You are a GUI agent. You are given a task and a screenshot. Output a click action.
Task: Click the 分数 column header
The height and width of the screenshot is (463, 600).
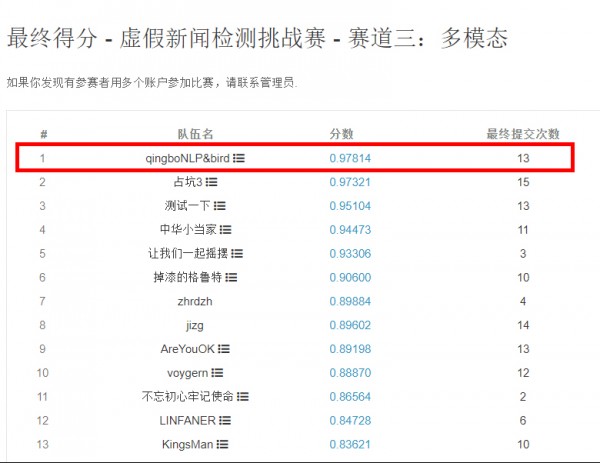(x=341, y=134)
